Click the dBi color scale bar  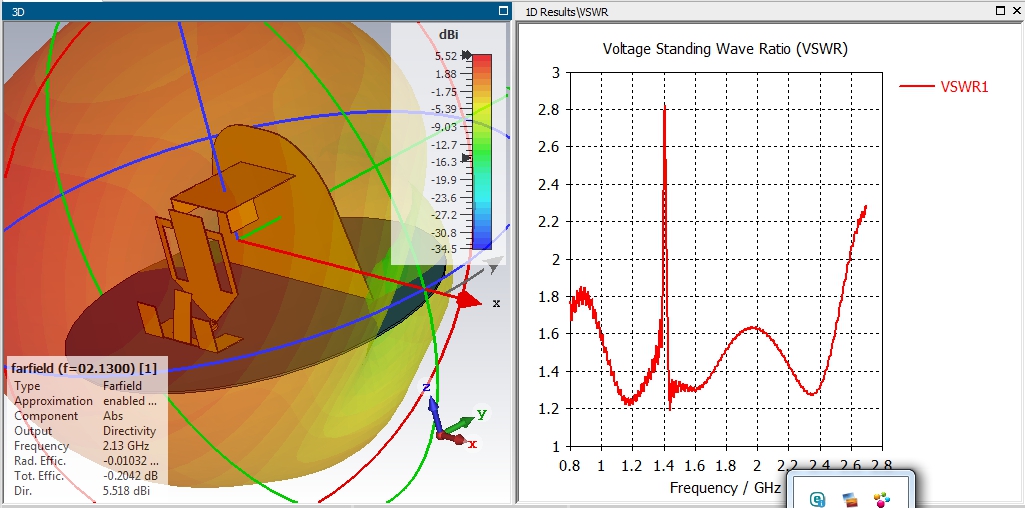click(481, 150)
